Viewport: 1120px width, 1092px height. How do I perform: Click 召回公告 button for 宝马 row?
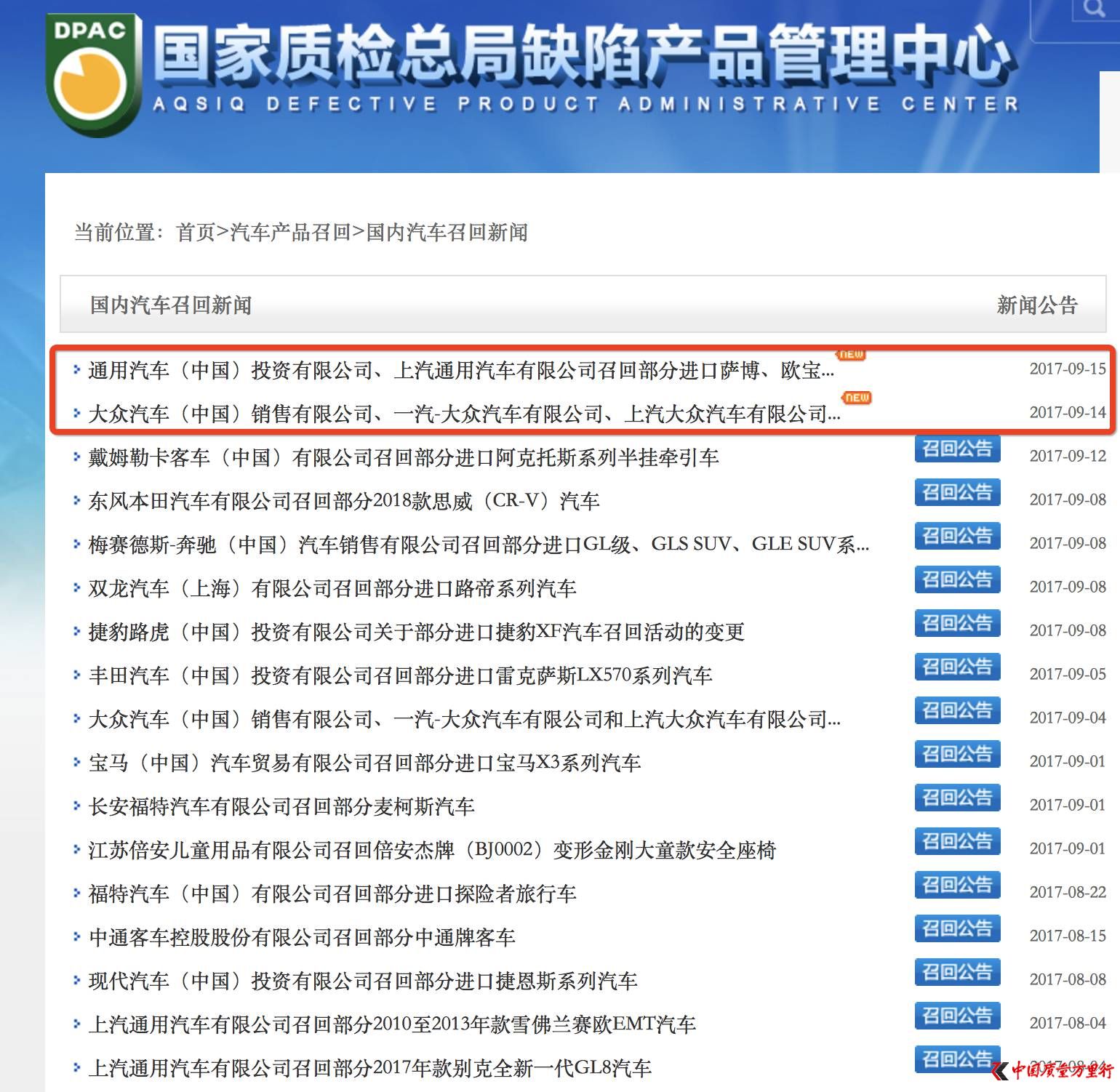(x=957, y=754)
